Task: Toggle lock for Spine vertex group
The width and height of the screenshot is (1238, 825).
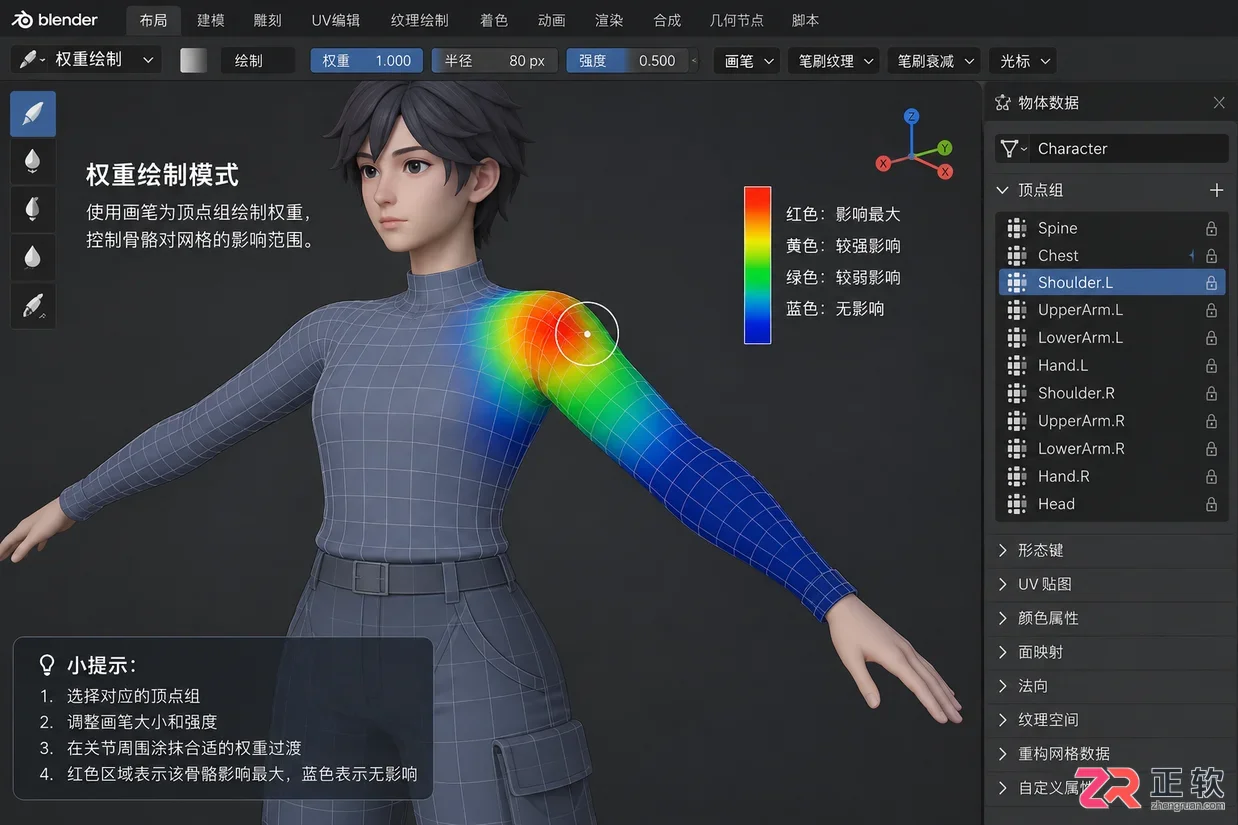Action: pos(1211,228)
